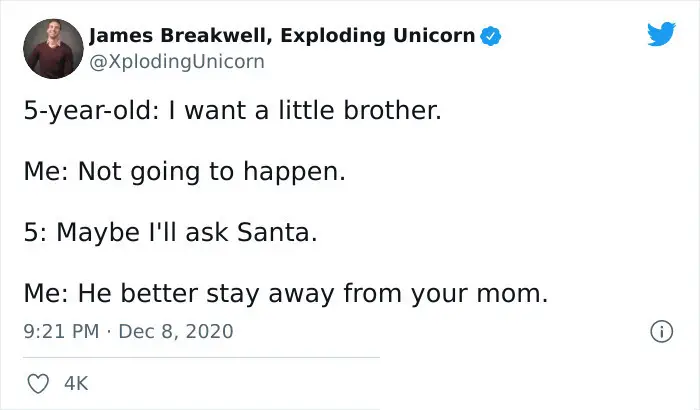
Task: Click the phrase "I want a little"
Action: (x=251, y=110)
